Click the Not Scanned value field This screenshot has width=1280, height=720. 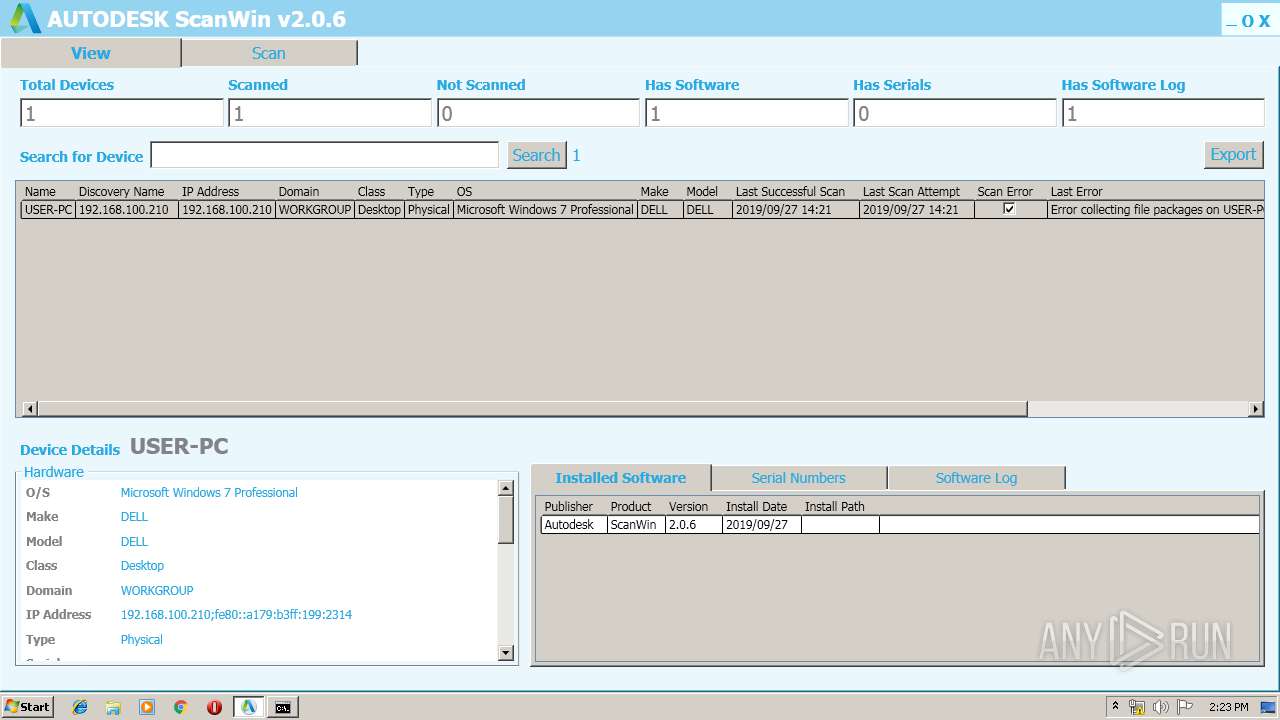pos(538,113)
